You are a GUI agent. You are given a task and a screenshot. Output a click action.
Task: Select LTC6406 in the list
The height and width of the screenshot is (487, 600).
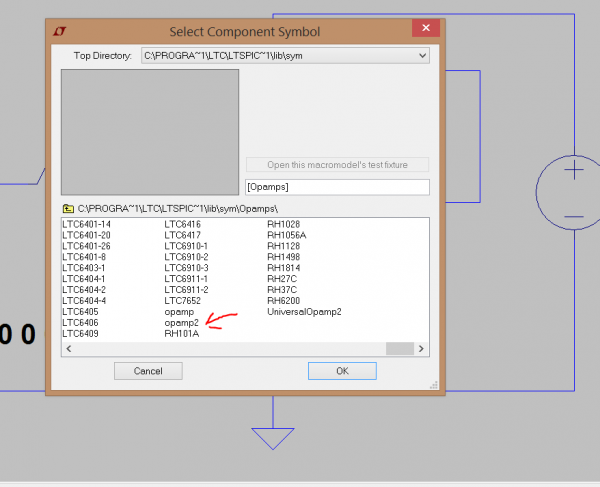click(x=80, y=322)
